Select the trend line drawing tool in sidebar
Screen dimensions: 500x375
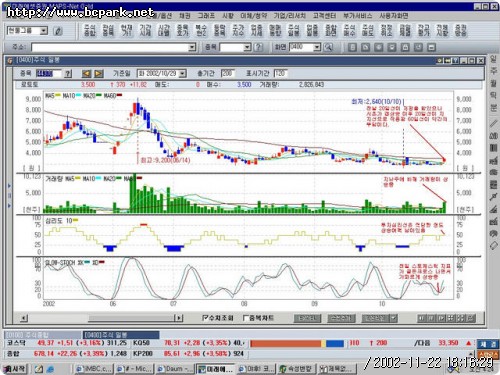pos(494,124)
